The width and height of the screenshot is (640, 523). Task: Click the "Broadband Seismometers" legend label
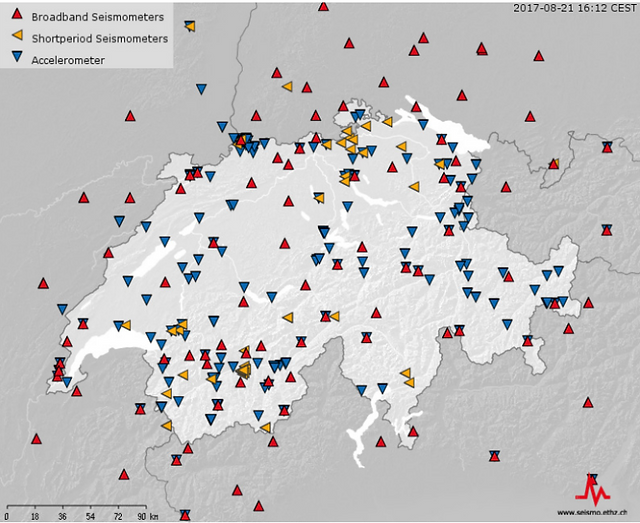[x=98, y=17]
